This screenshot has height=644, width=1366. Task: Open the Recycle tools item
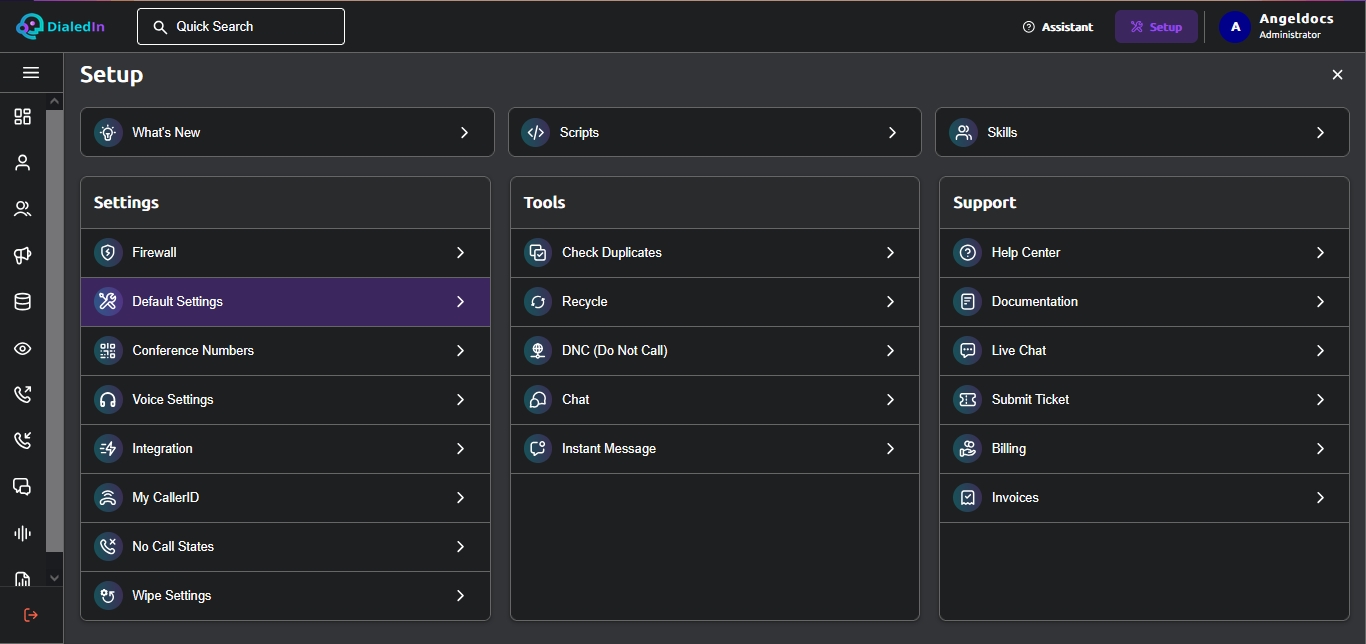(x=715, y=302)
